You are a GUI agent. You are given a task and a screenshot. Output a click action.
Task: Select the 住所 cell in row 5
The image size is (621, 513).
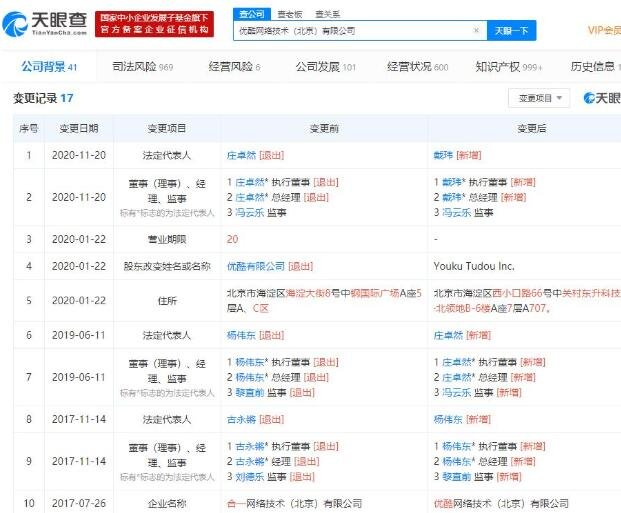coord(167,301)
